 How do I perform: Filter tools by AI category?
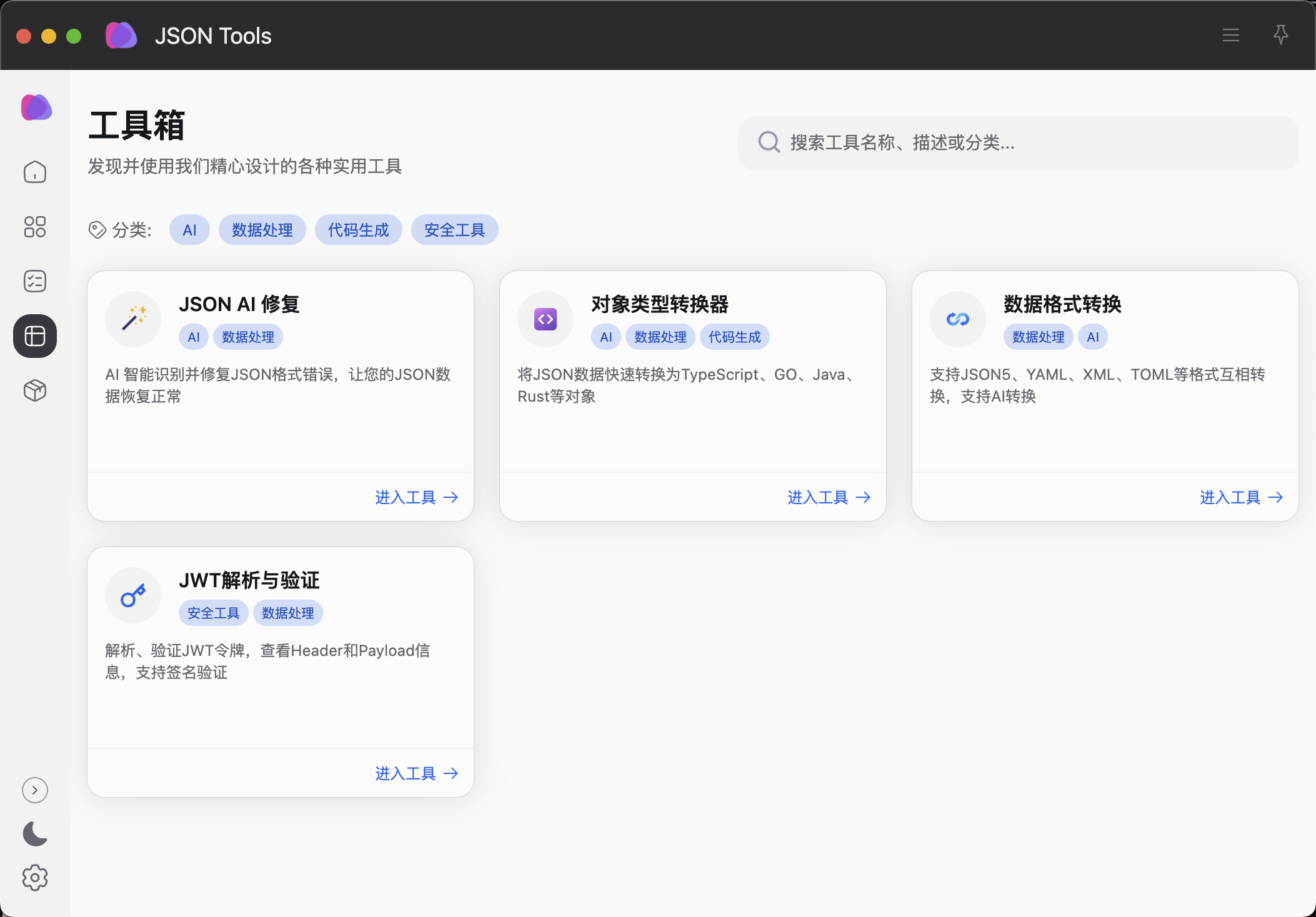[189, 230]
